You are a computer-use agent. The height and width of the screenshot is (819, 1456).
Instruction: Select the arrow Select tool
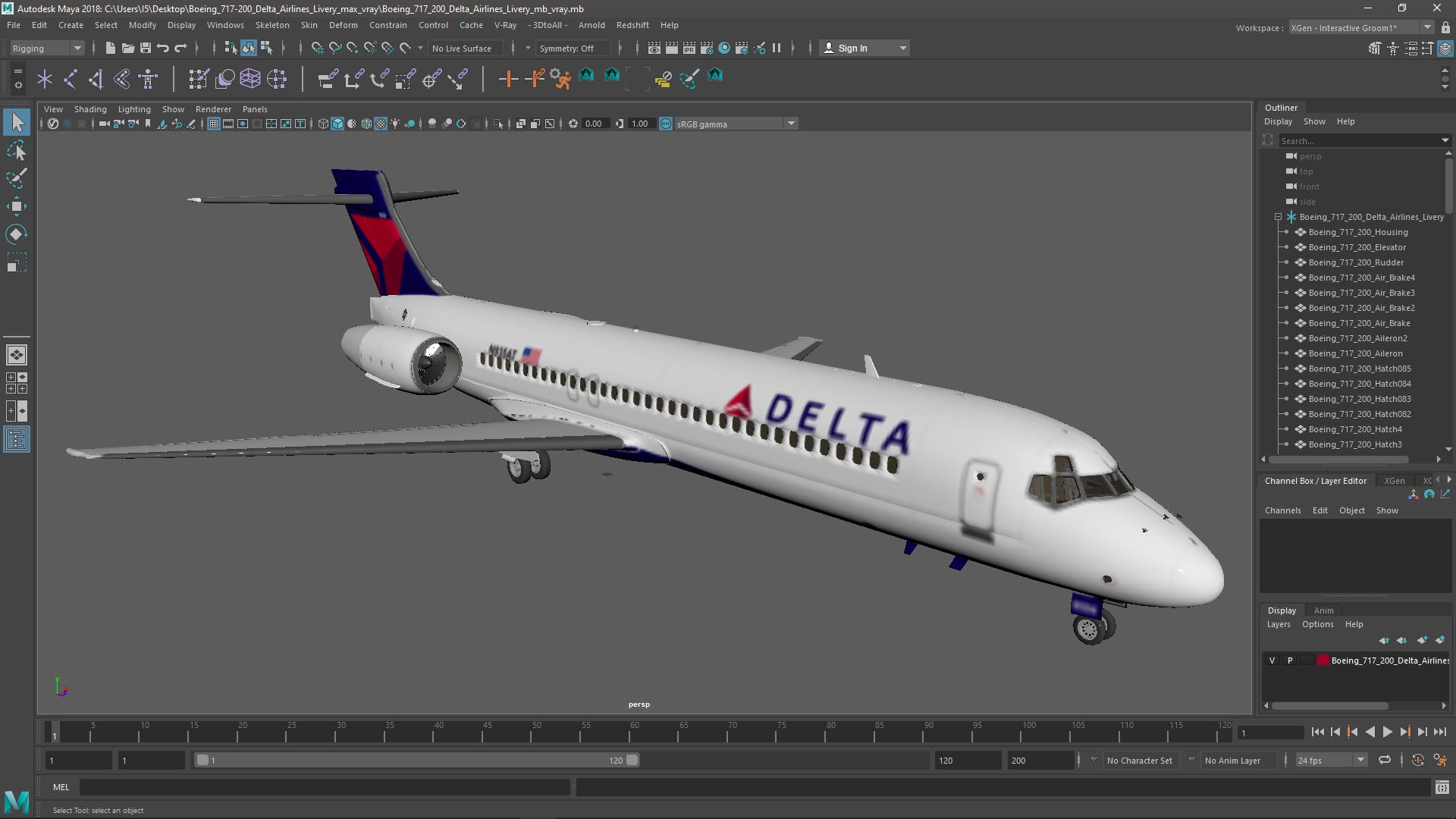point(17,122)
